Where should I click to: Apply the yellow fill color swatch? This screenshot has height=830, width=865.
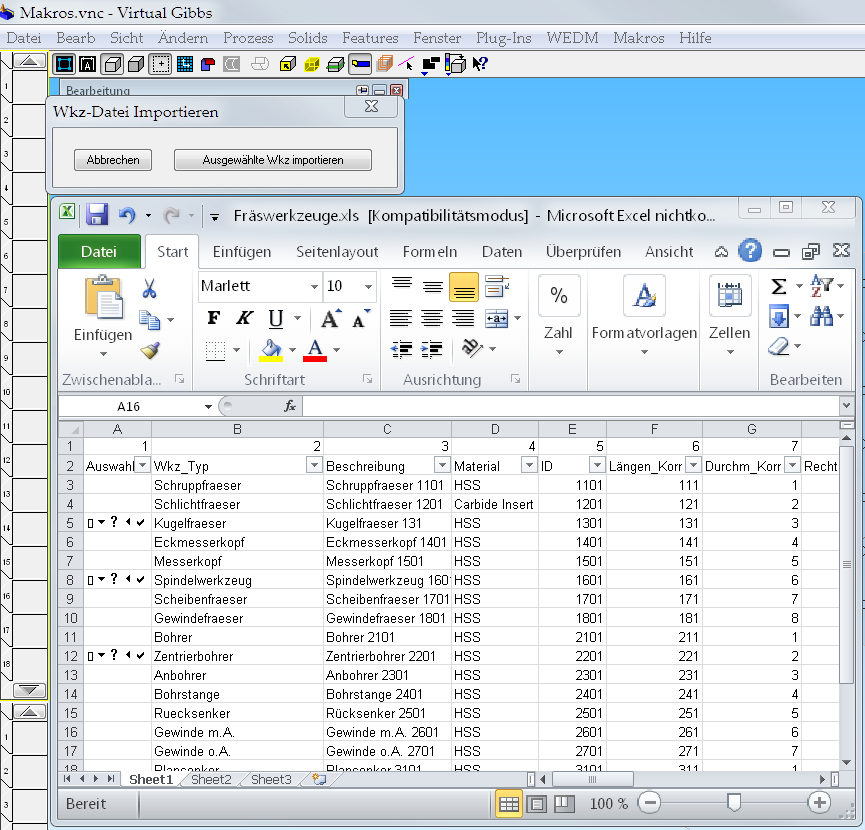(x=271, y=350)
